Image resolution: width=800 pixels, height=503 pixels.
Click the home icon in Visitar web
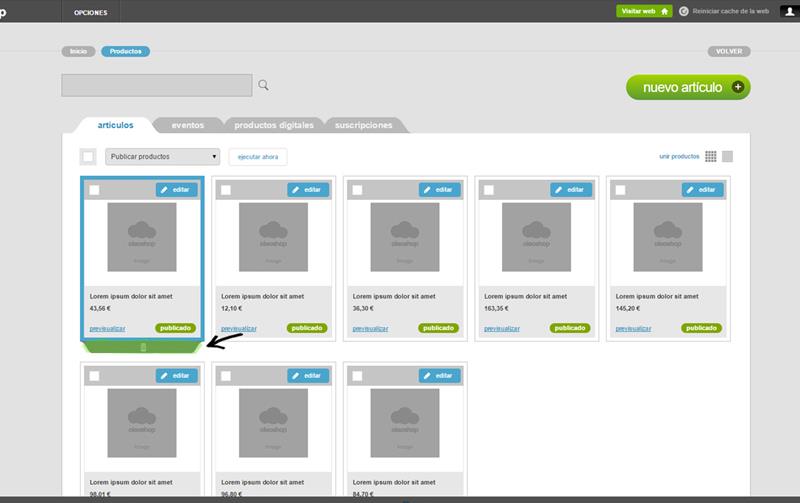coord(664,11)
